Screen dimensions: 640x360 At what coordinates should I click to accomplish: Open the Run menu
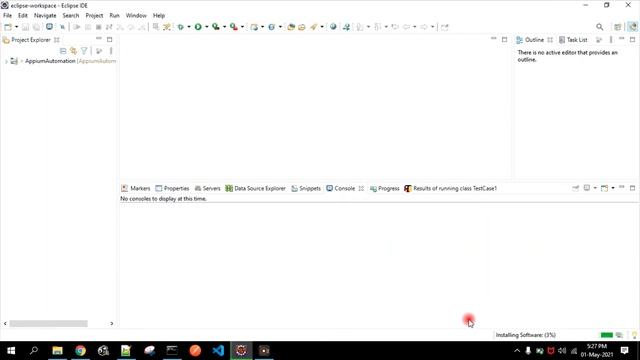point(114,16)
